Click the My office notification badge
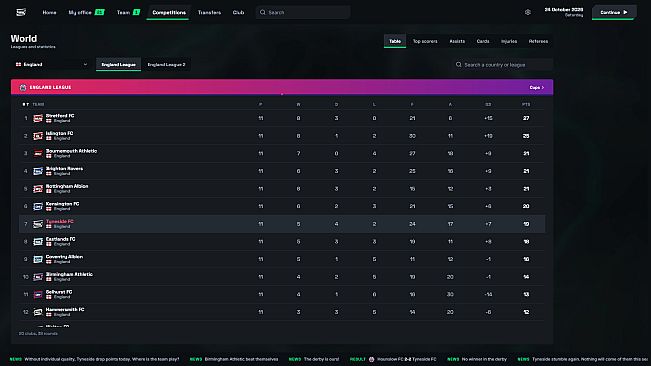 [x=100, y=12]
